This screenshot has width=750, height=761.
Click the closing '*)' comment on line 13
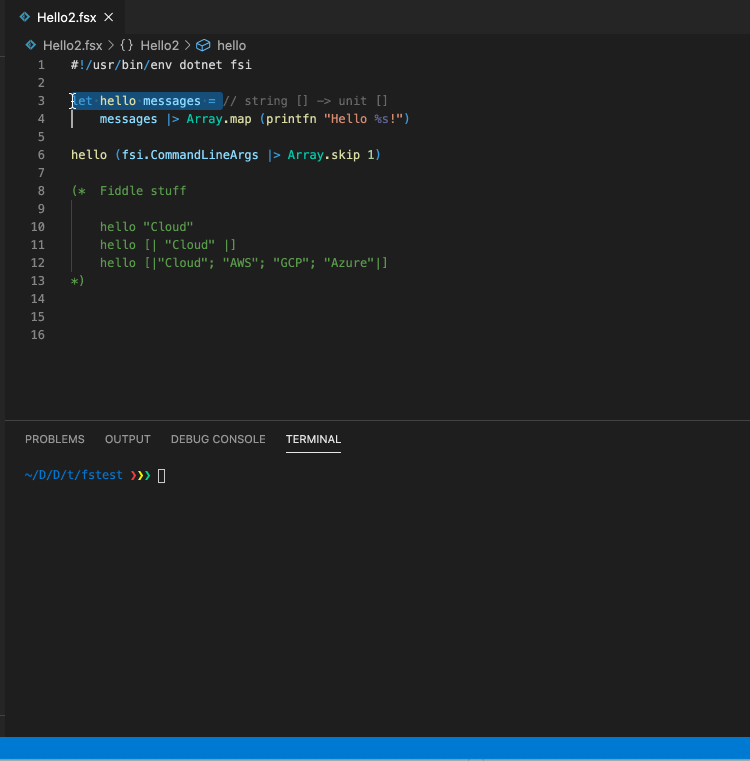click(78, 281)
